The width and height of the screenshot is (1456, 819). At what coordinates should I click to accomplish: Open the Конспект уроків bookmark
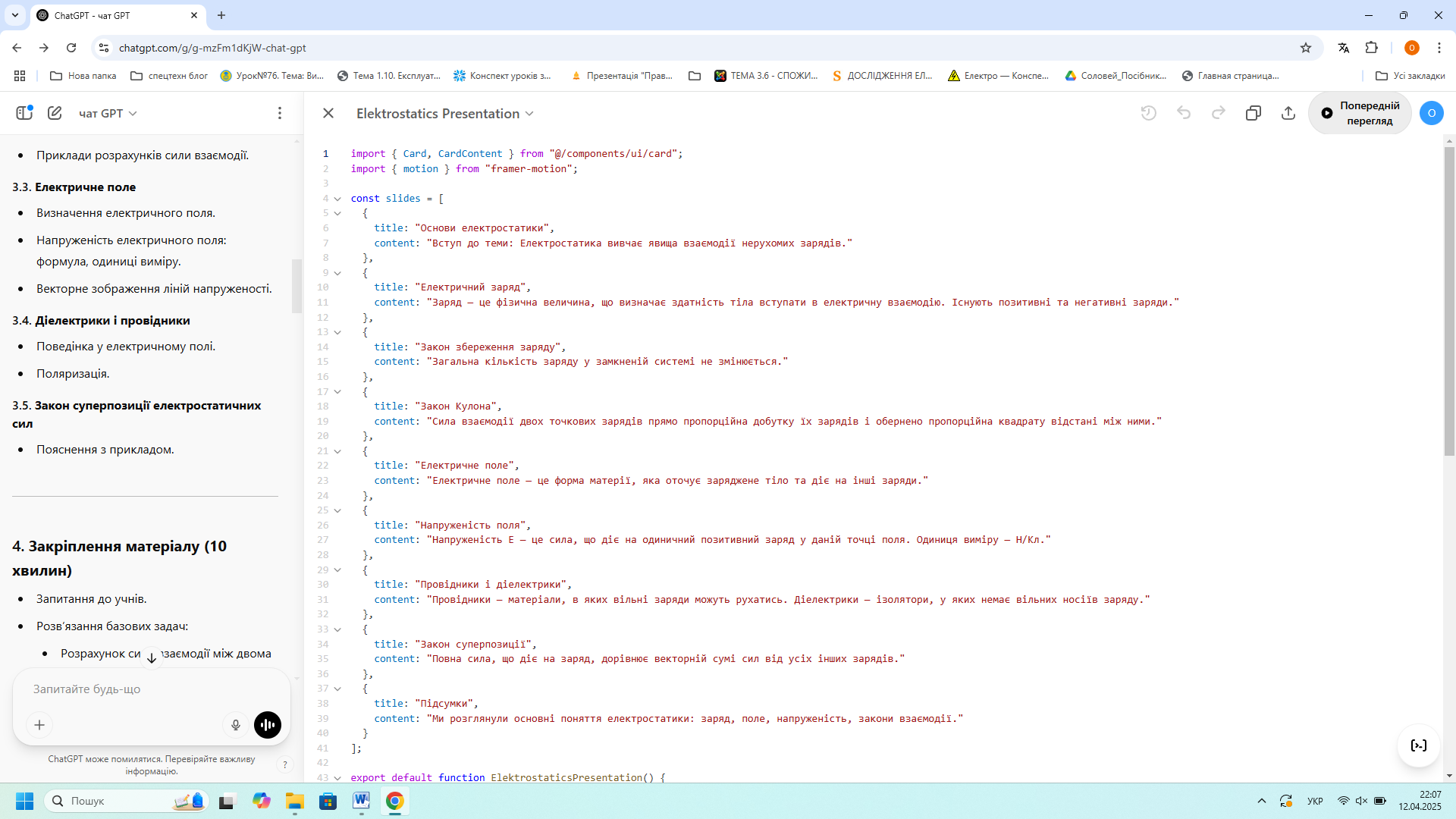coord(502,76)
